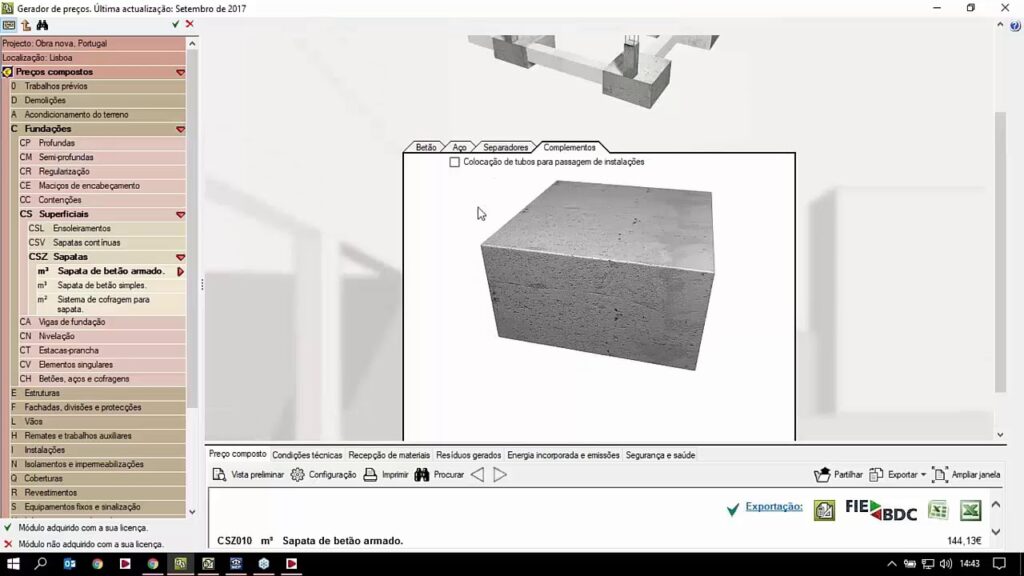This screenshot has height=576, width=1024.
Task: Collapse the CSZ Sapatas subsection arrow
Action: (x=181, y=258)
